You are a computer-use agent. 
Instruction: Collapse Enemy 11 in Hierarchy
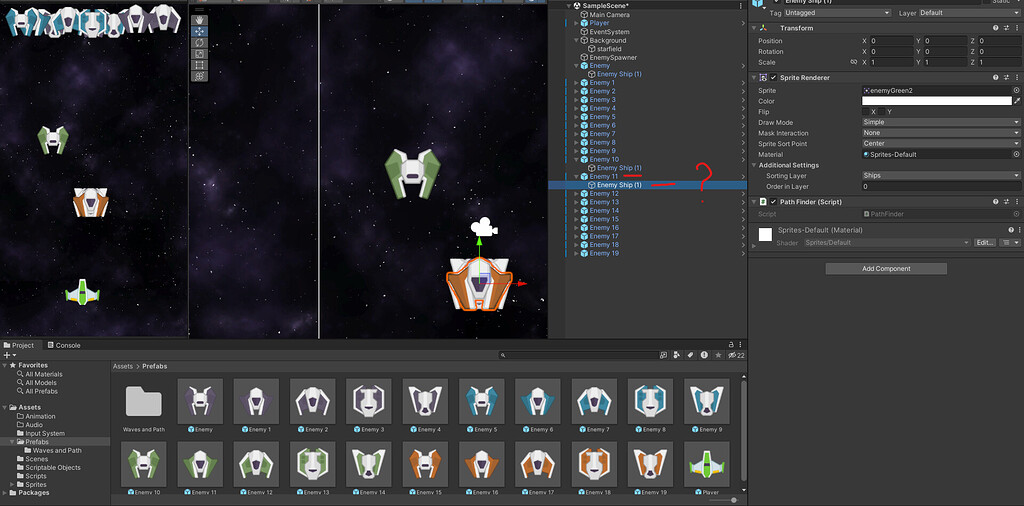click(x=577, y=176)
